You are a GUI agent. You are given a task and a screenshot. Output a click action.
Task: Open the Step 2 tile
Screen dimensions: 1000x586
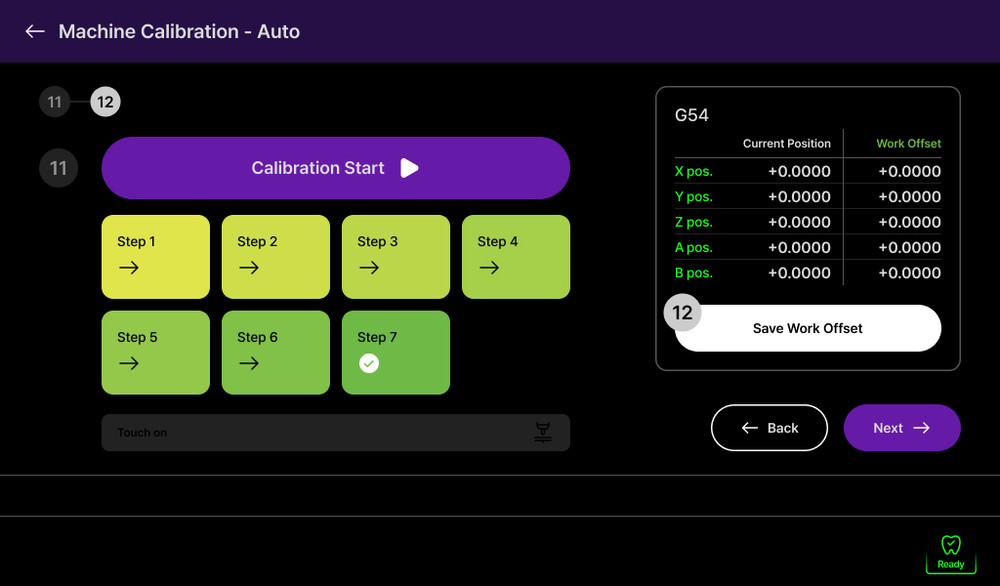[276, 257]
